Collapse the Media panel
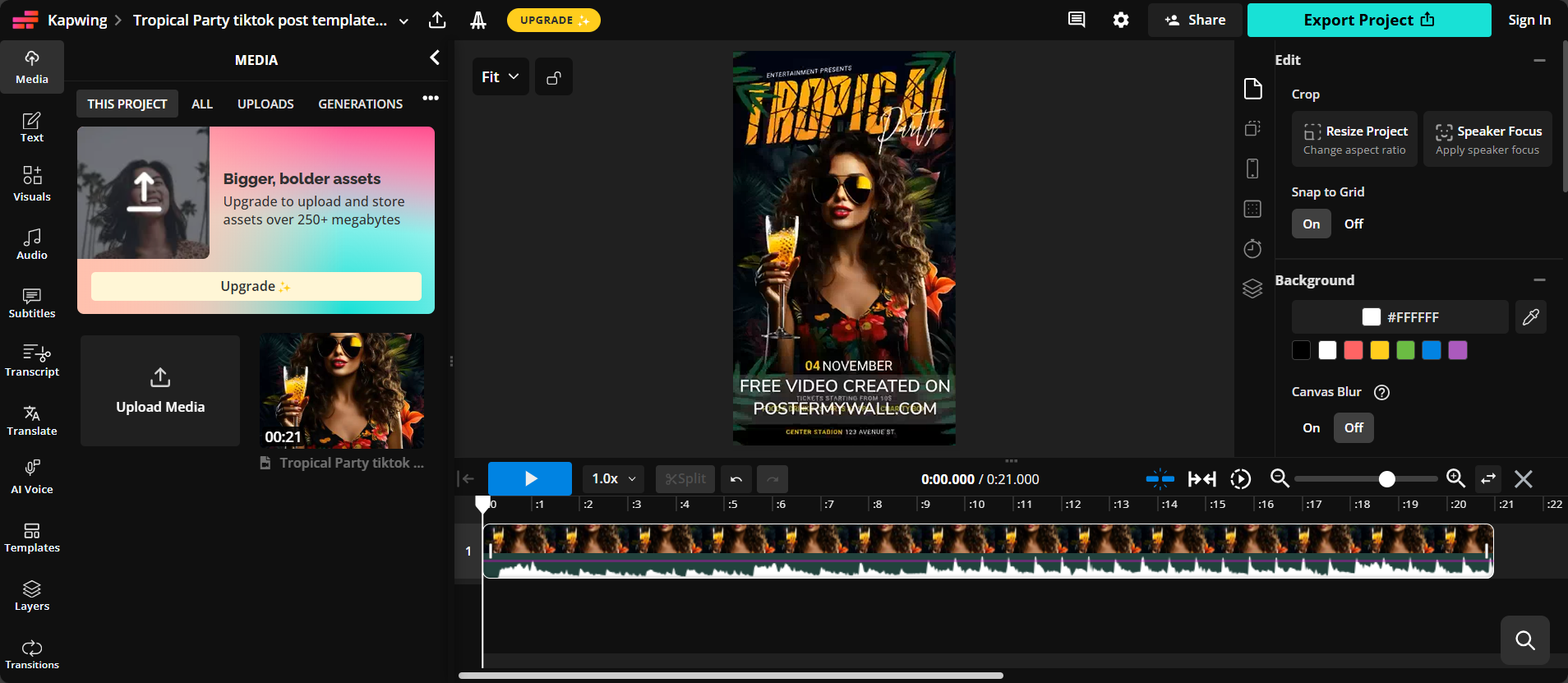Image resolution: width=1568 pixels, height=683 pixels. (x=435, y=58)
